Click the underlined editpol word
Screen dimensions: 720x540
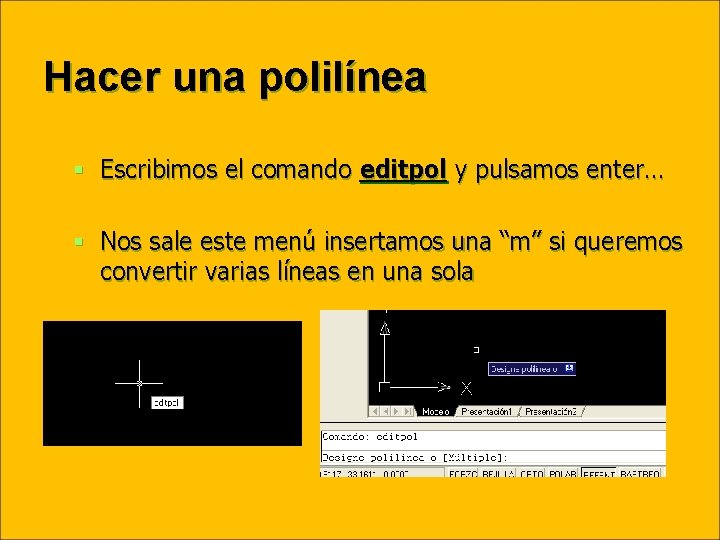pos(403,169)
